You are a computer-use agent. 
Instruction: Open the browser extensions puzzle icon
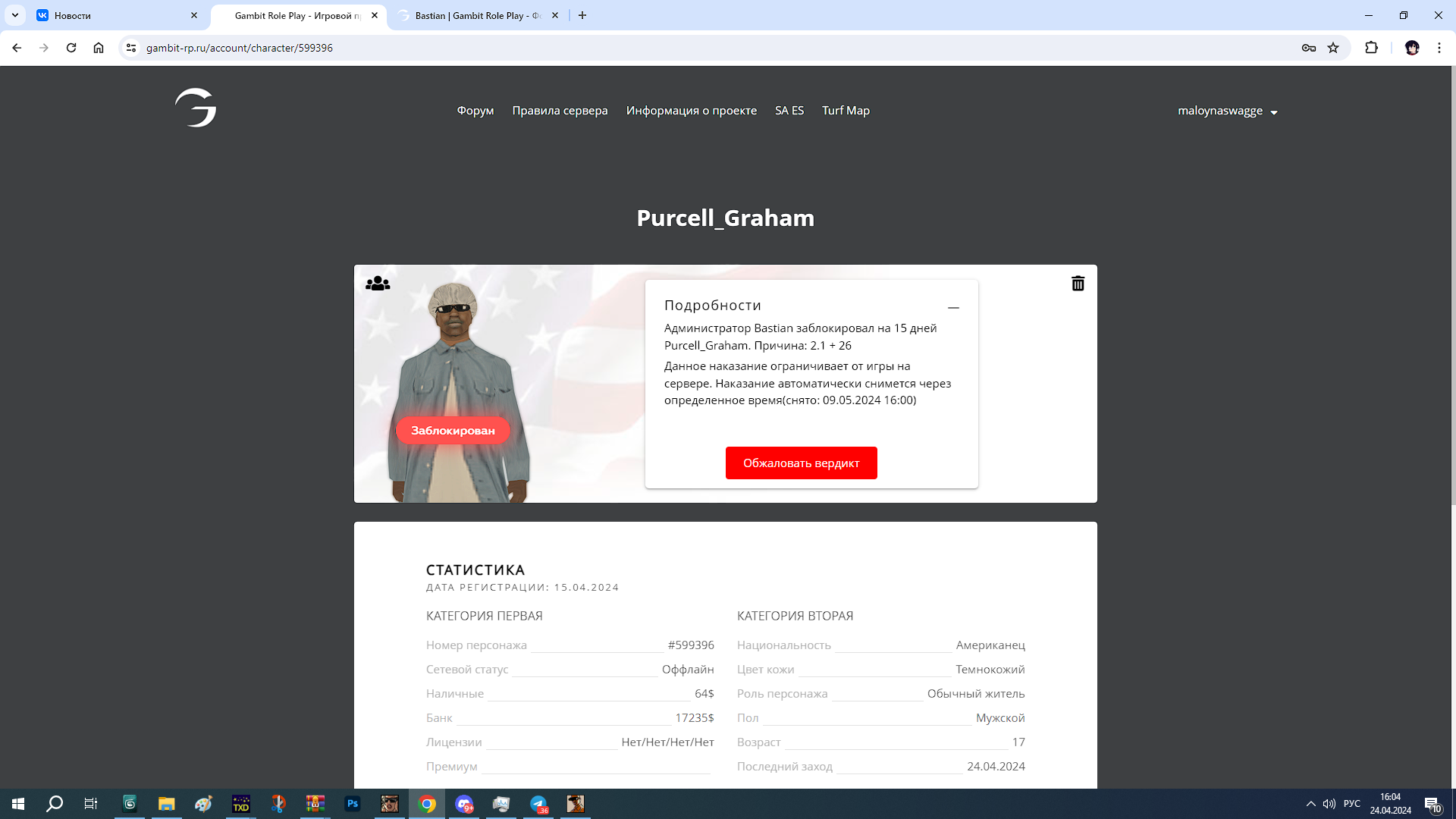[x=1371, y=48]
